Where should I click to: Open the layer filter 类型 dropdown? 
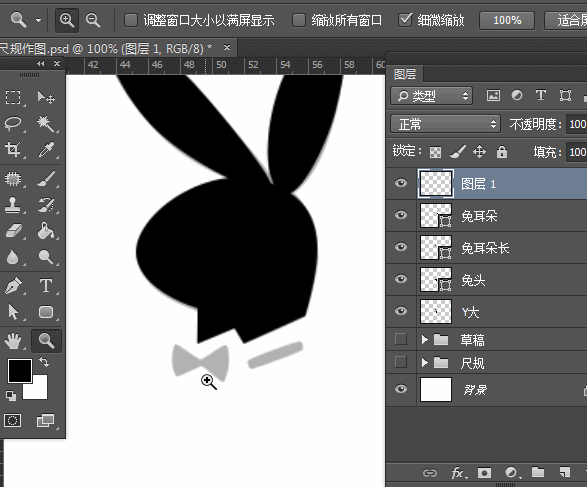pyautogui.click(x=431, y=96)
